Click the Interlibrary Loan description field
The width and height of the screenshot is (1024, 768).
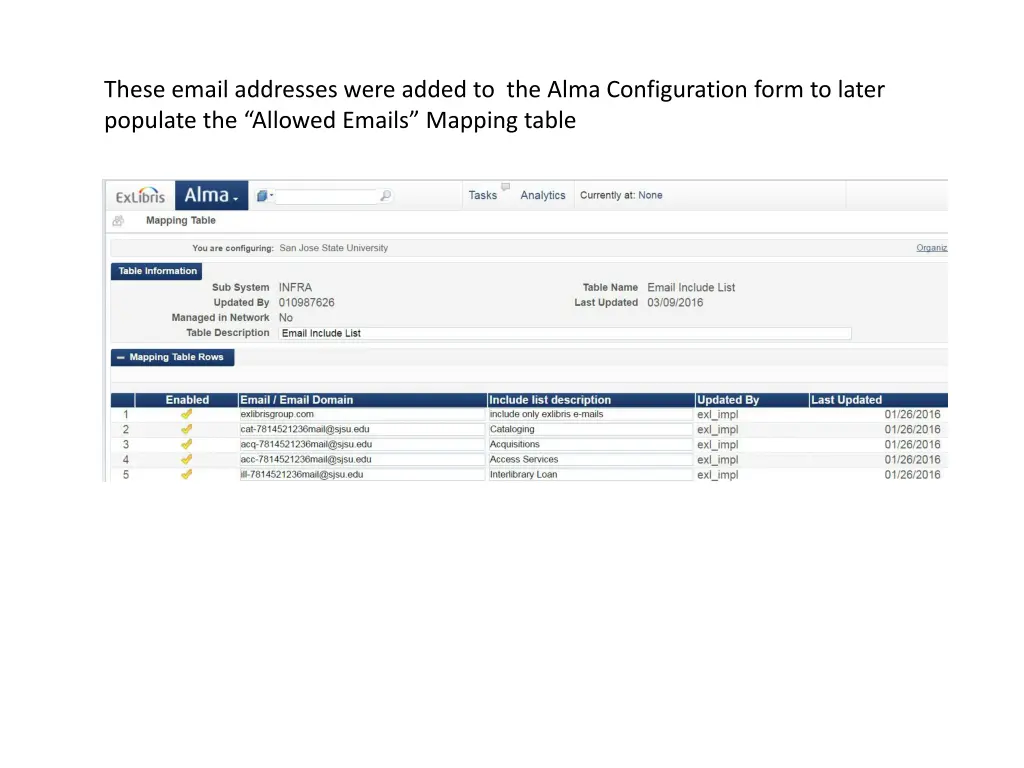[x=590, y=474]
